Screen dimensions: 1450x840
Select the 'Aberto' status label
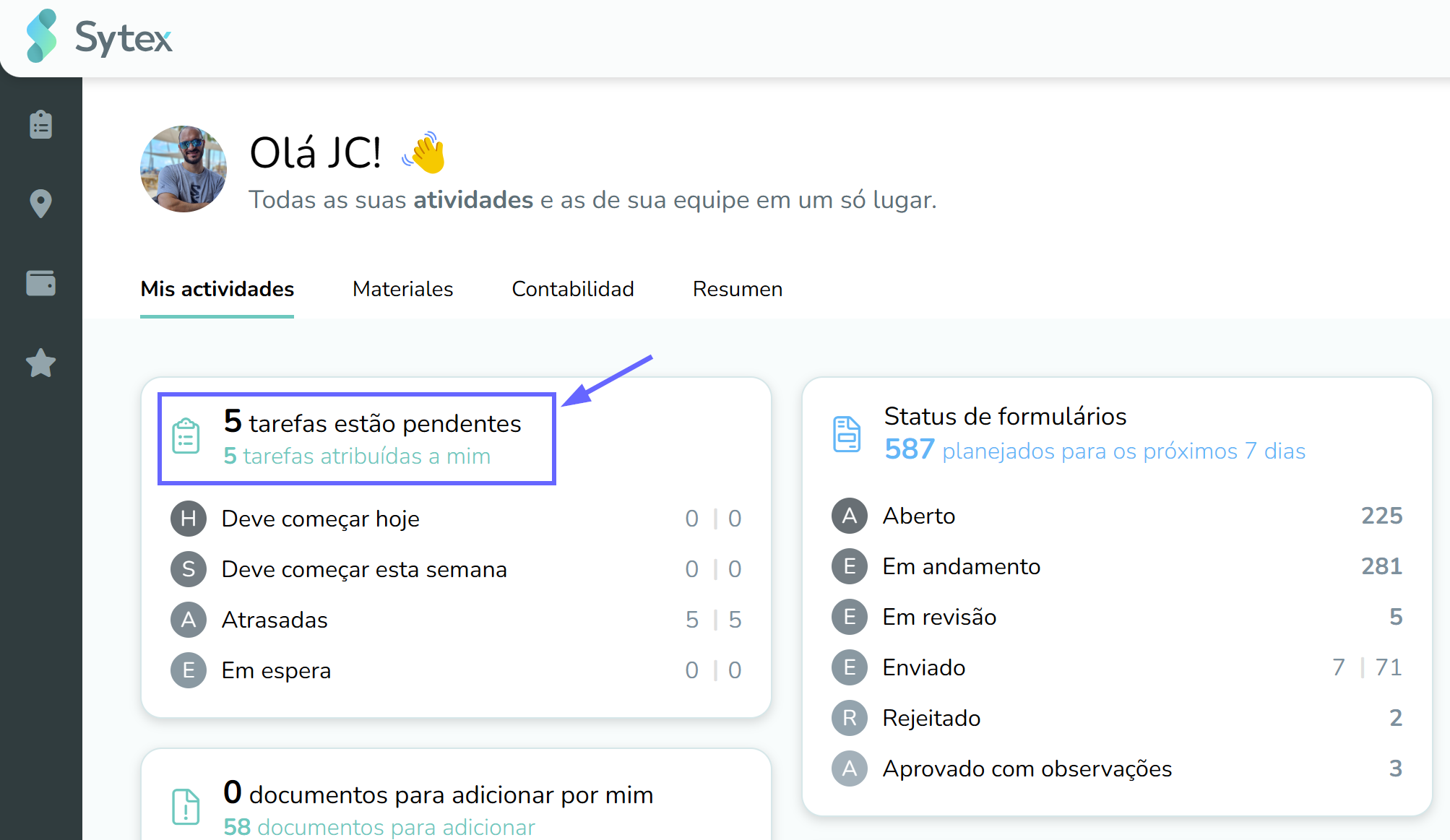(919, 516)
